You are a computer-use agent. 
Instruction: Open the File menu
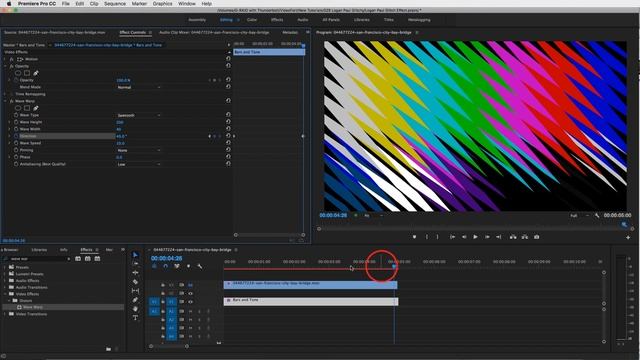pos(65,4)
